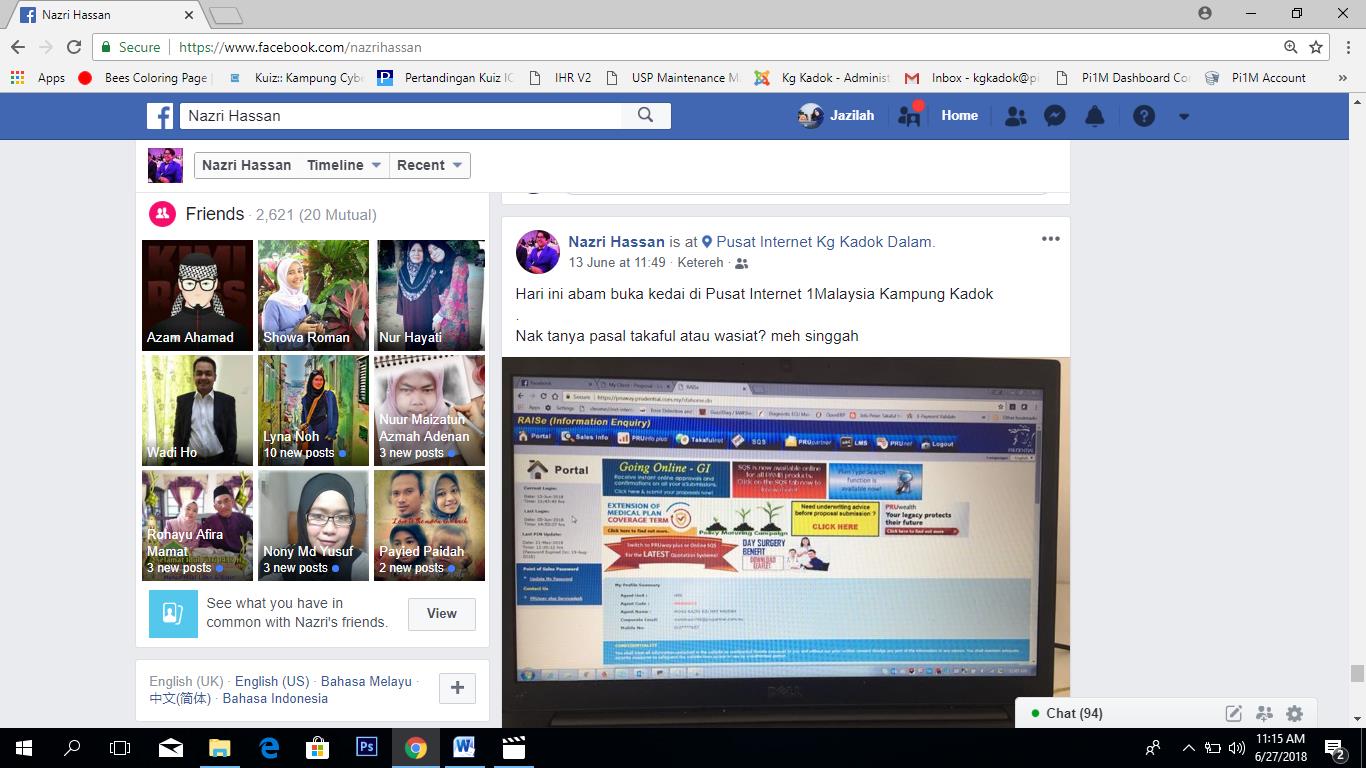Viewport: 1366px width, 768px height.
Task: Click the Facebook logo icon
Action: pos(160,116)
